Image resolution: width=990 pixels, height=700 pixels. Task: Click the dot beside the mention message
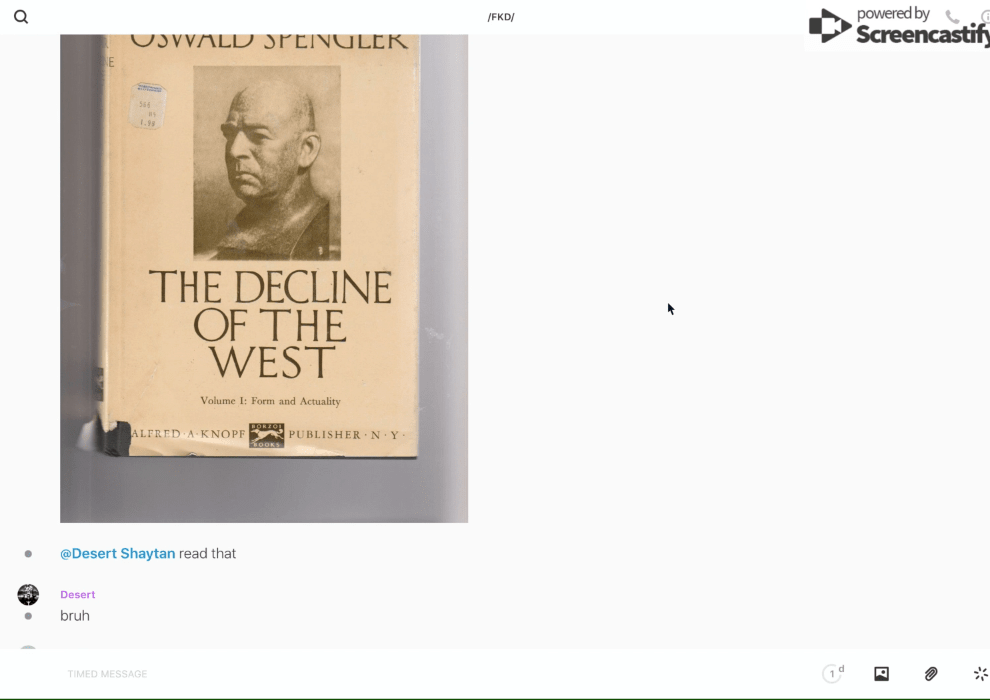click(28, 553)
